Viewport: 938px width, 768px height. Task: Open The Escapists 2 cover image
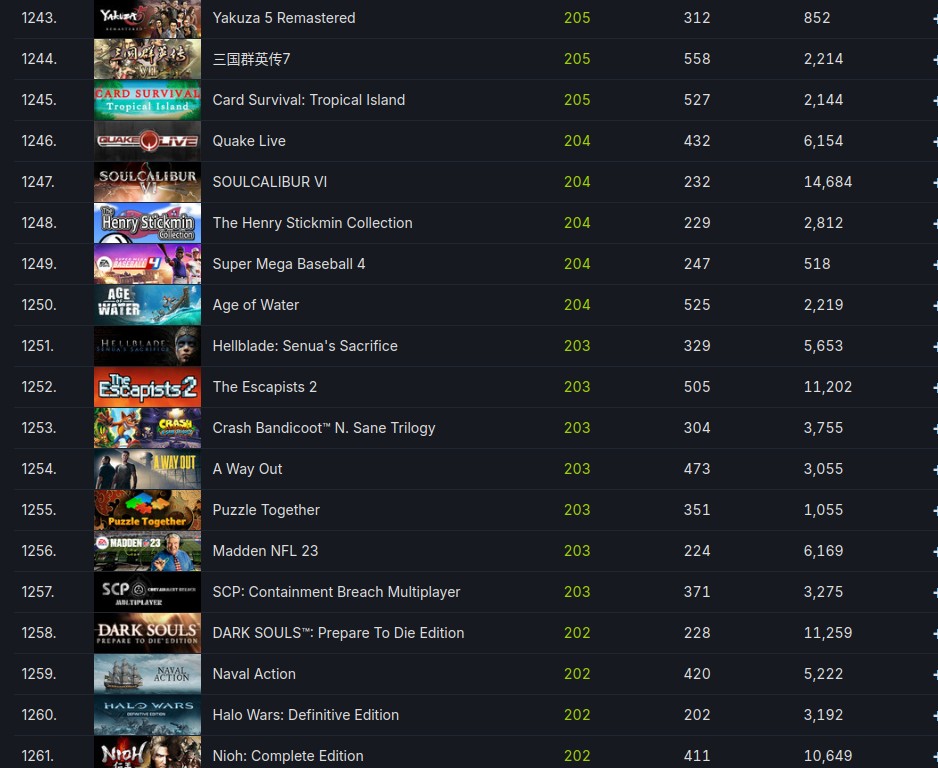pyautogui.click(x=147, y=387)
